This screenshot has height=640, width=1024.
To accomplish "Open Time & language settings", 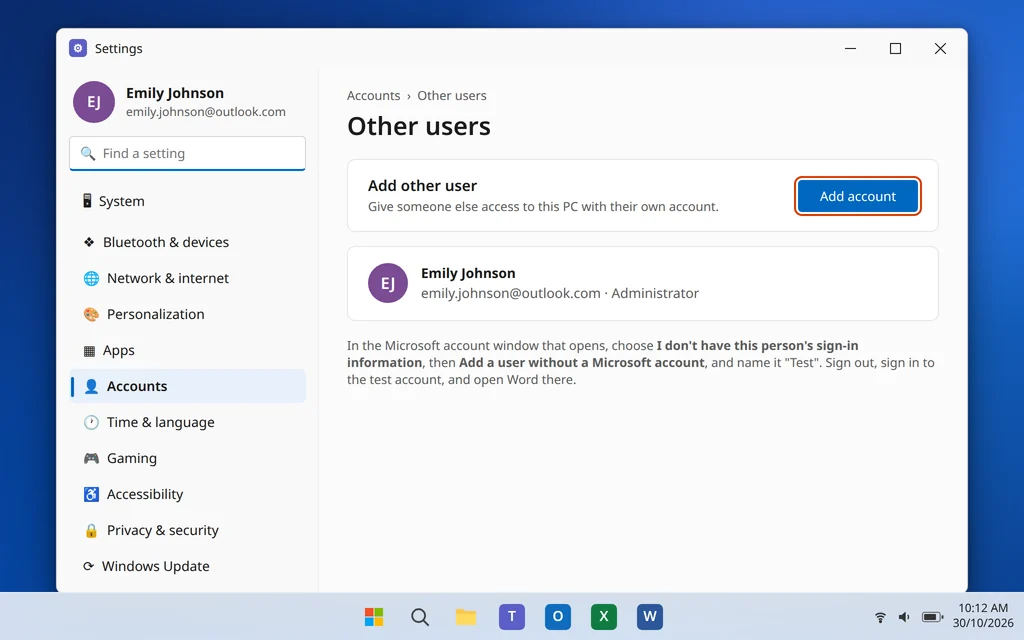I will click(x=187, y=422).
